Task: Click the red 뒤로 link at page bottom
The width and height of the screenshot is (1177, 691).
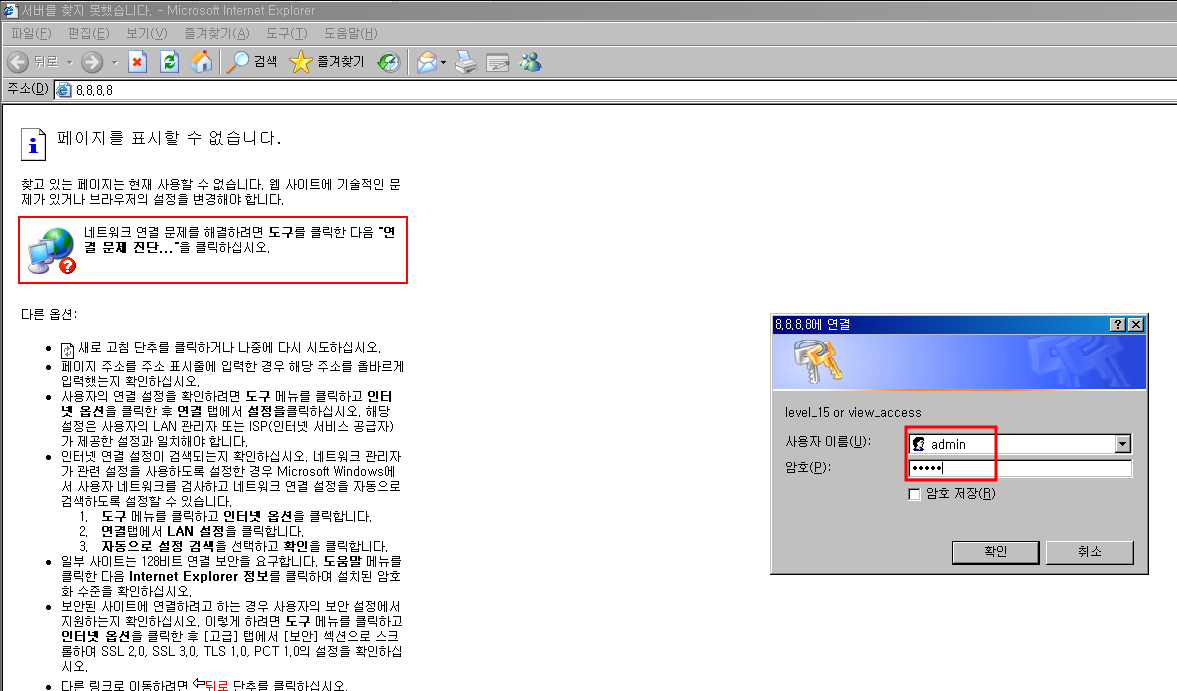Action: coord(215,685)
